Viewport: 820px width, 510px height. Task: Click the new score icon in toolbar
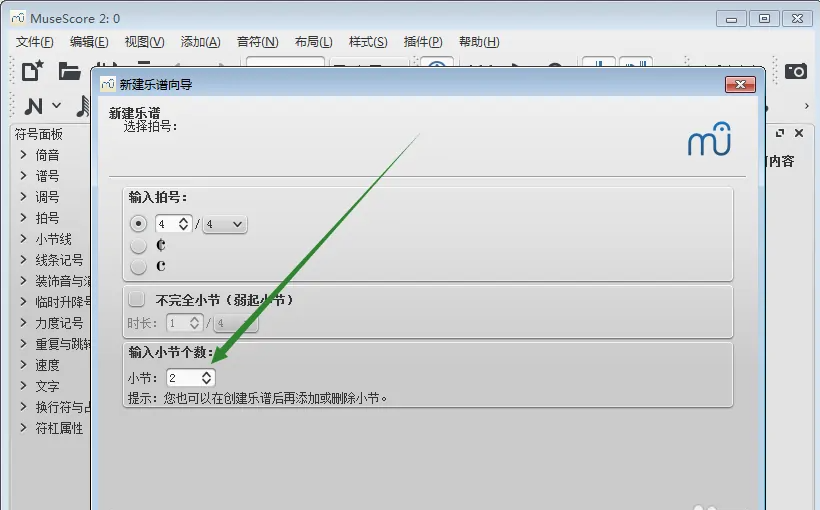point(32,71)
